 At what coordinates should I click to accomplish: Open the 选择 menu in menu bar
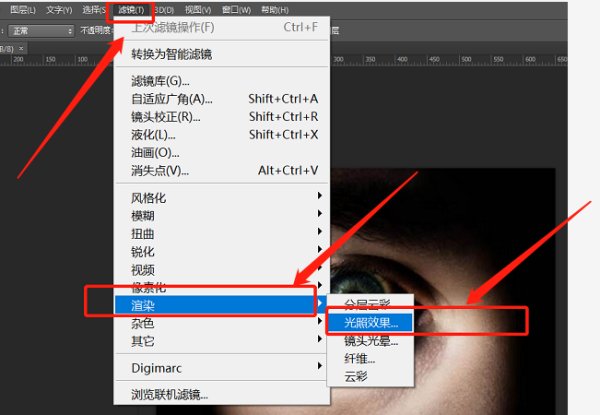coord(94,10)
